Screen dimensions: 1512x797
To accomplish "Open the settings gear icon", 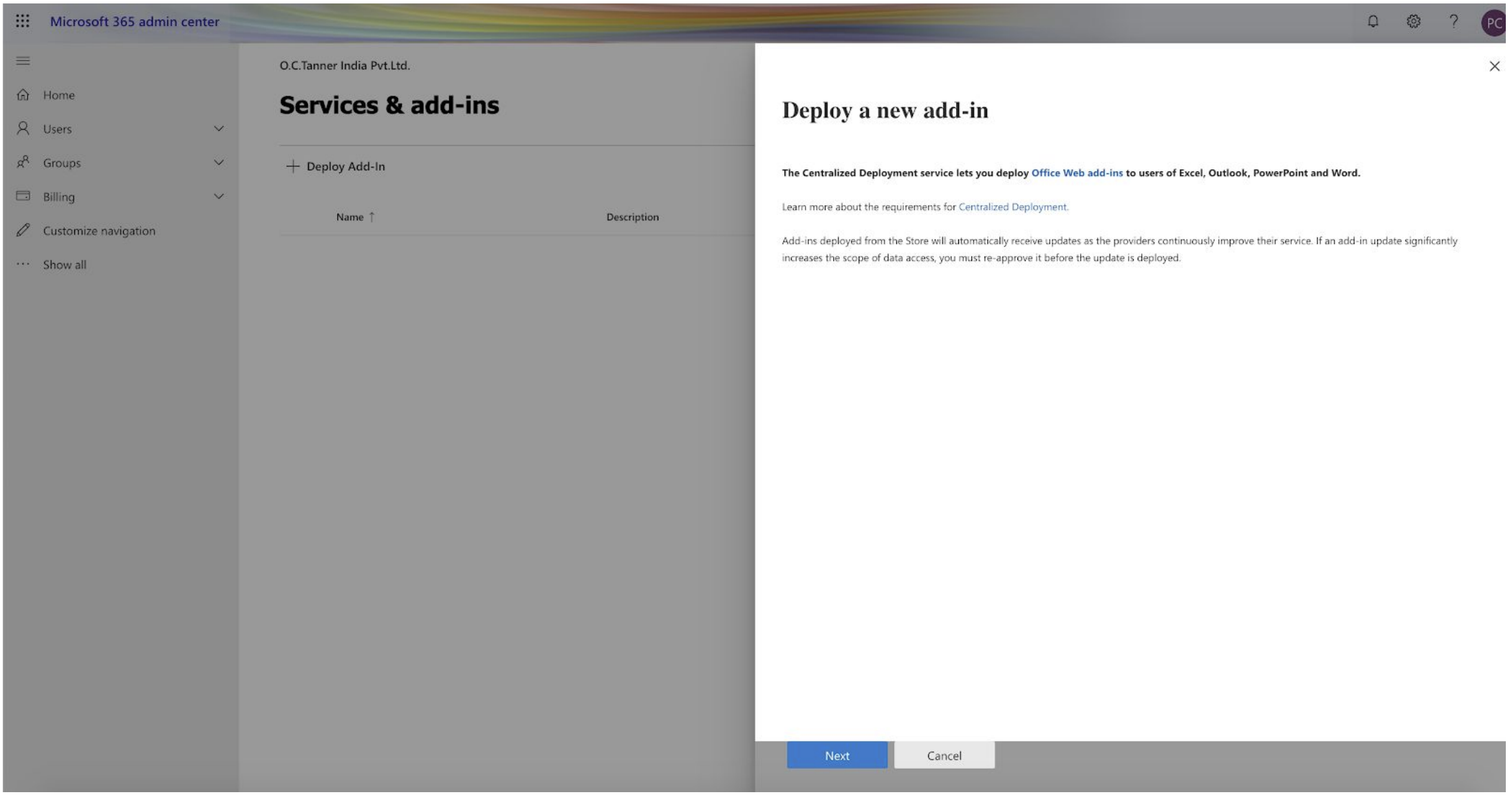I will pos(1414,21).
